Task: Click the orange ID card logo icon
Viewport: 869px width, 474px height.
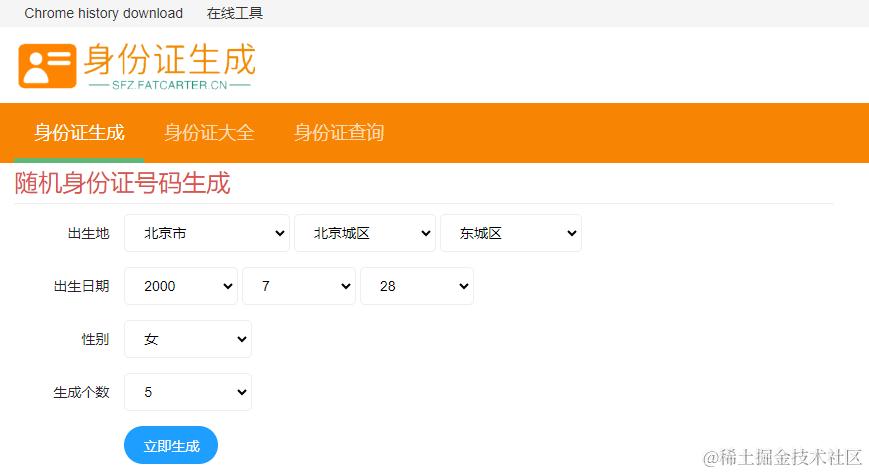Action: click(x=47, y=66)
